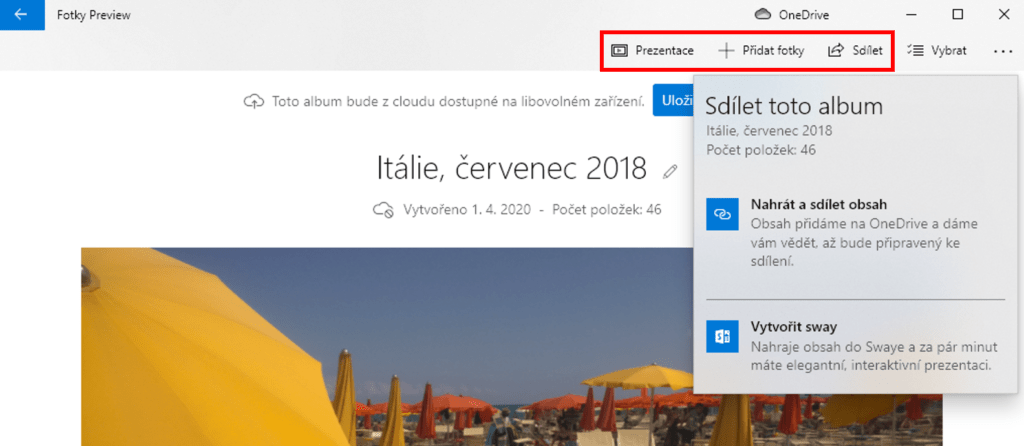
Task: Go back using the blue arrow button
Action: [x=21, y=15]
